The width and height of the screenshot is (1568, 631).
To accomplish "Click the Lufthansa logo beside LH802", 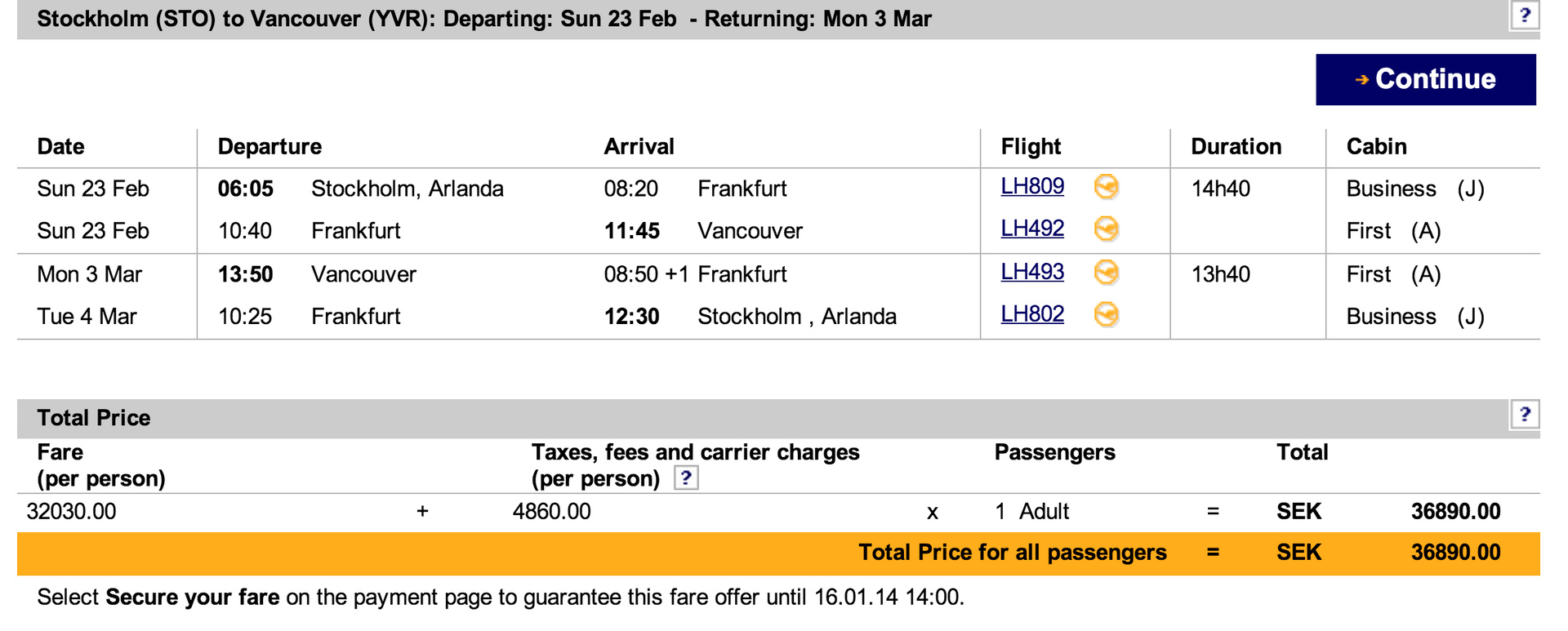I will pos(1106,315).
